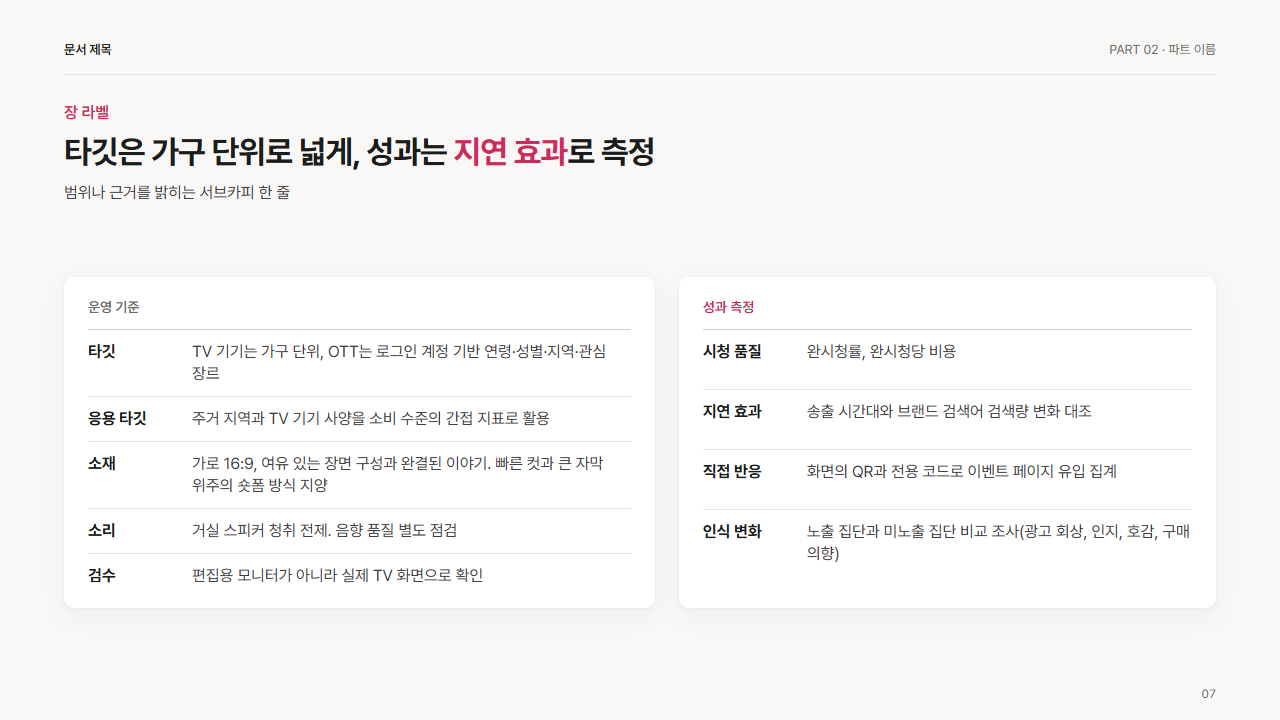Click the subtitle '범위나 근거를 밝히는 서브카피 한 줄'

[x=177, y=192]
